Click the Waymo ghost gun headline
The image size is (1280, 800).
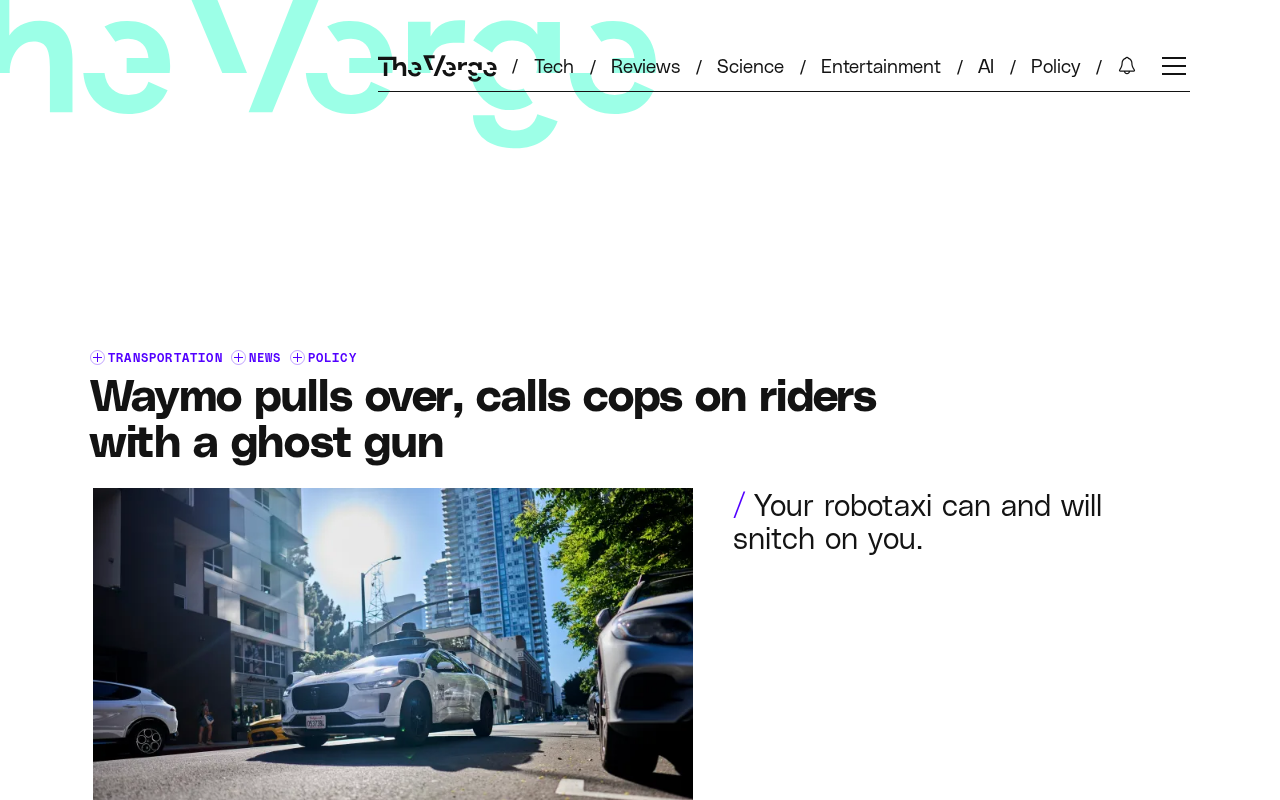(483, 418)
